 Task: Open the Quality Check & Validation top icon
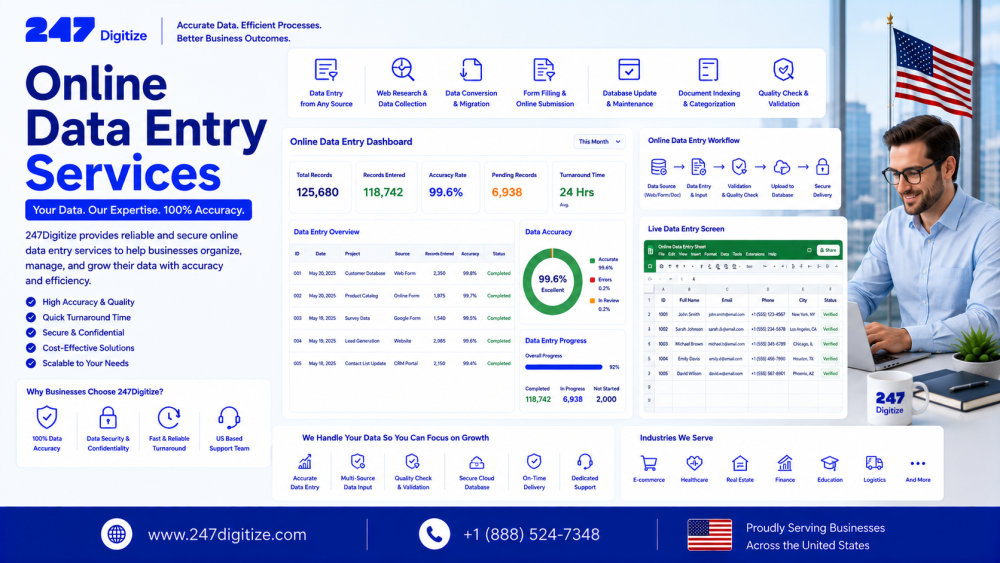point(783,69)
